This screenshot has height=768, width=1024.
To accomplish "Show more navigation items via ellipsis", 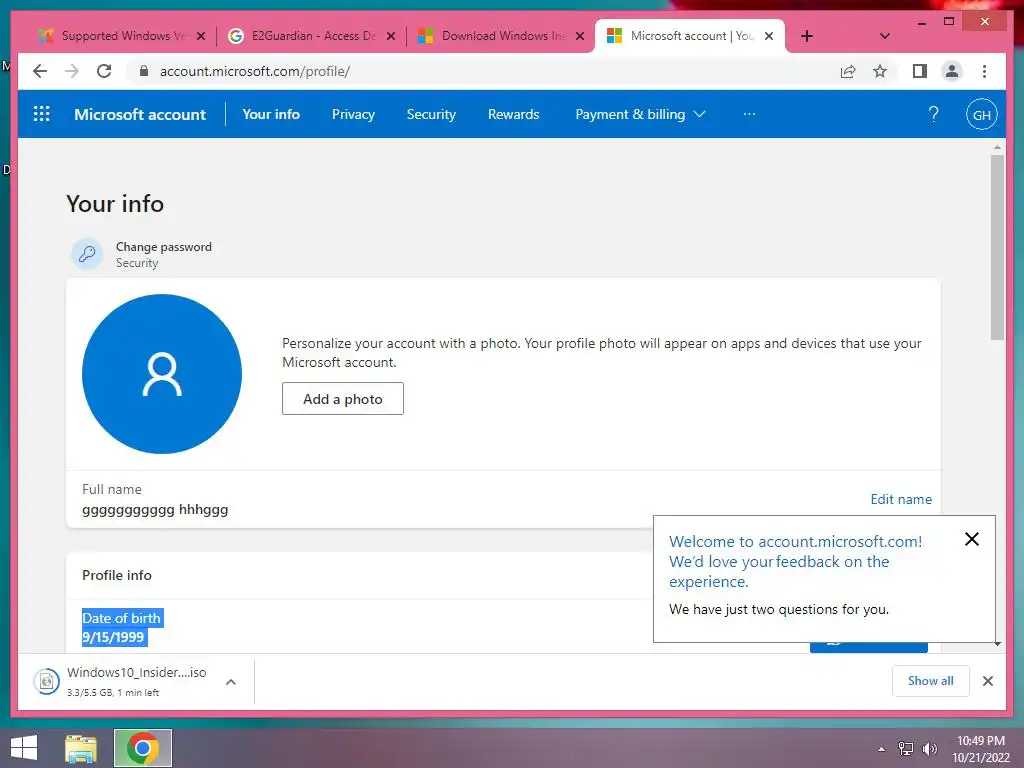I will [x=749, y=114].
